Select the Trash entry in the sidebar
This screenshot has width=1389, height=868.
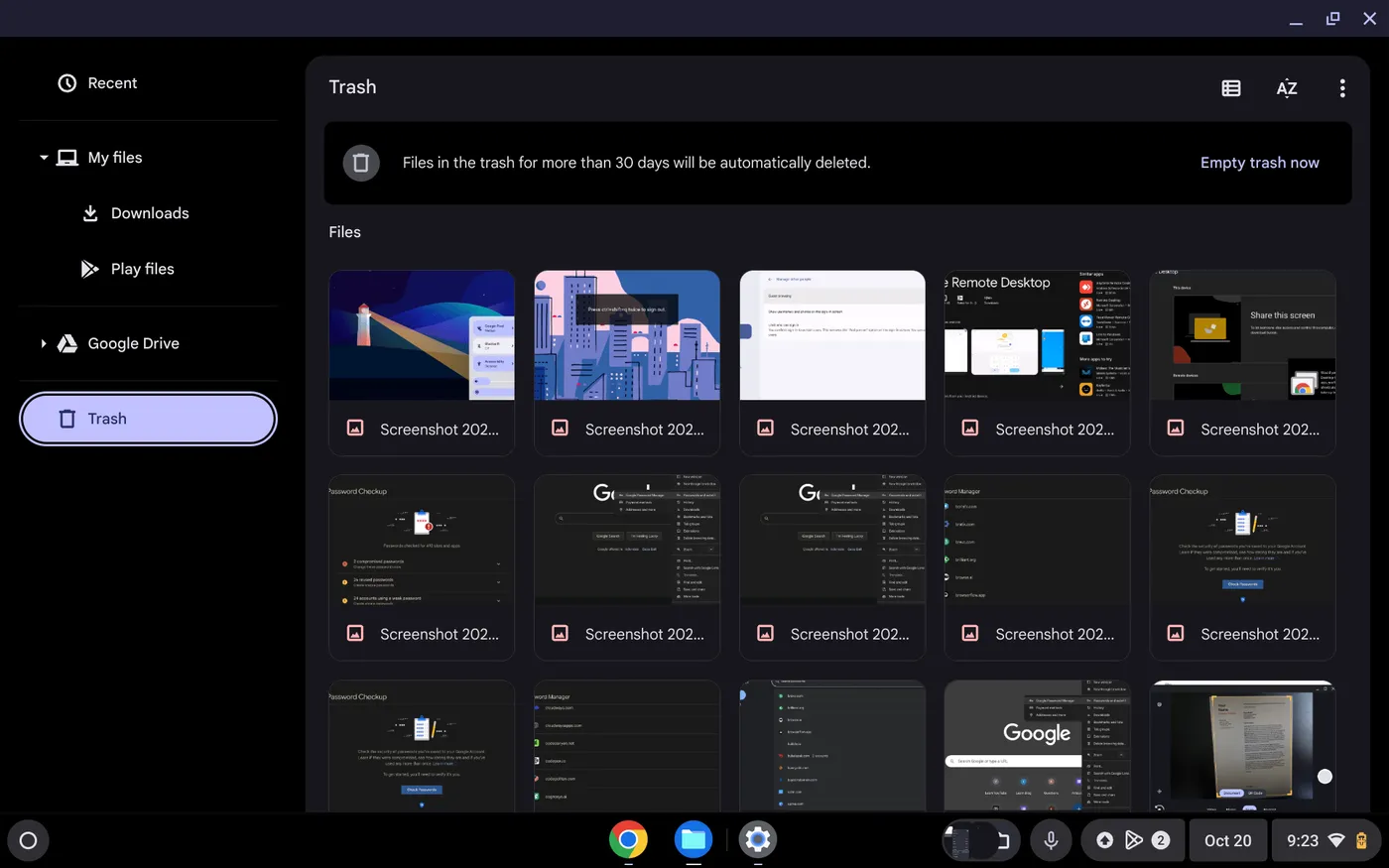pos(148,419)
